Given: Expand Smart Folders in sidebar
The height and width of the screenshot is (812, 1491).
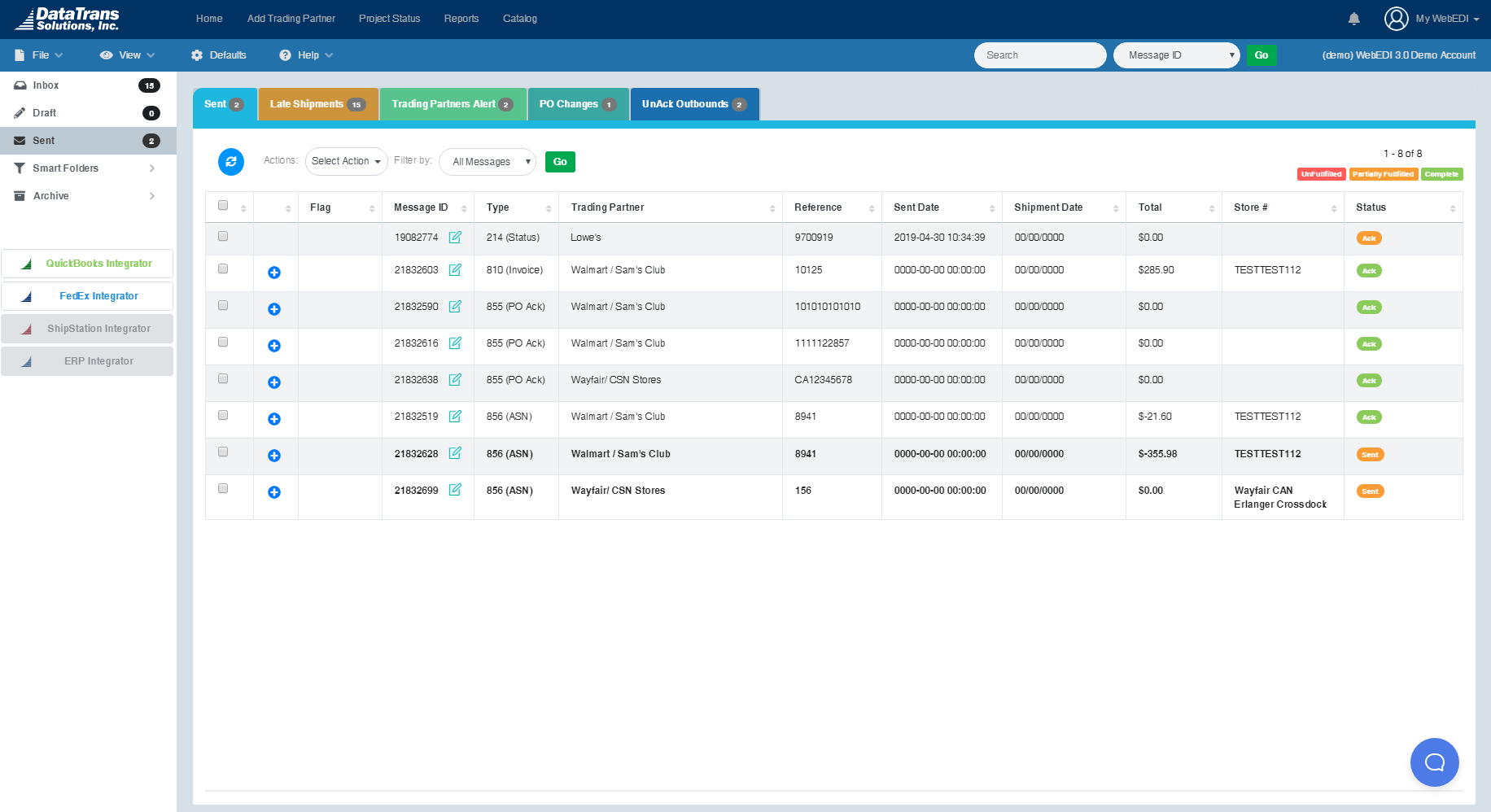Looking at the screenshot, I should pyautogui.click(x=88, y=168).
